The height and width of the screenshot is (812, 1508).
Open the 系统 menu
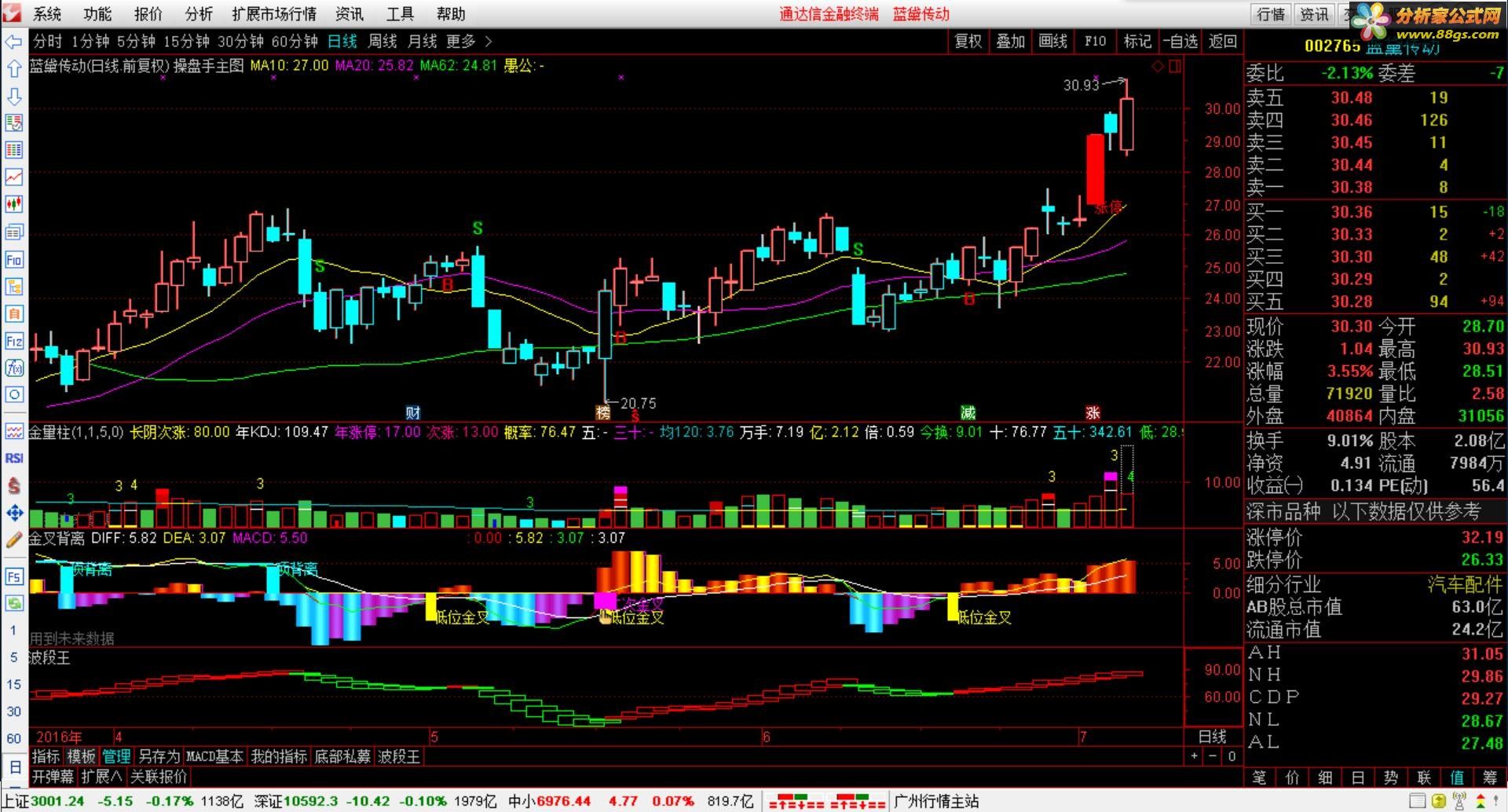click(47, 14)
